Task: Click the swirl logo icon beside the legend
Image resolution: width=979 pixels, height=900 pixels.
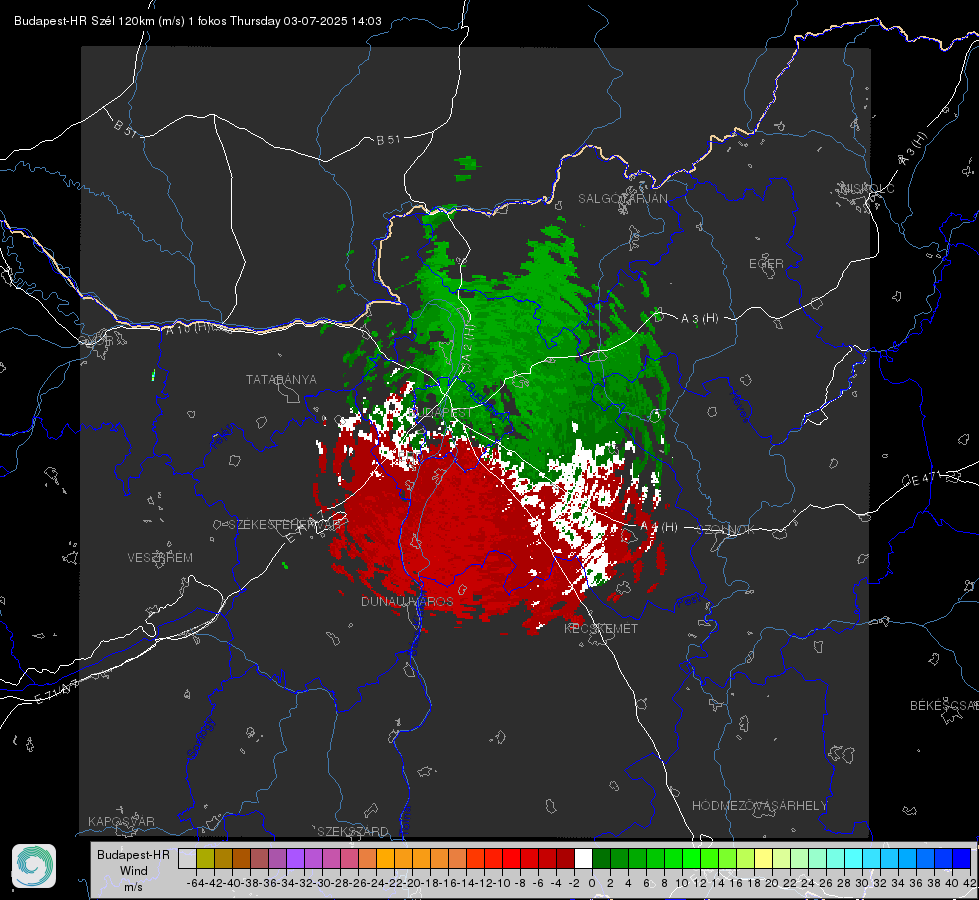Action: [34, 866]
